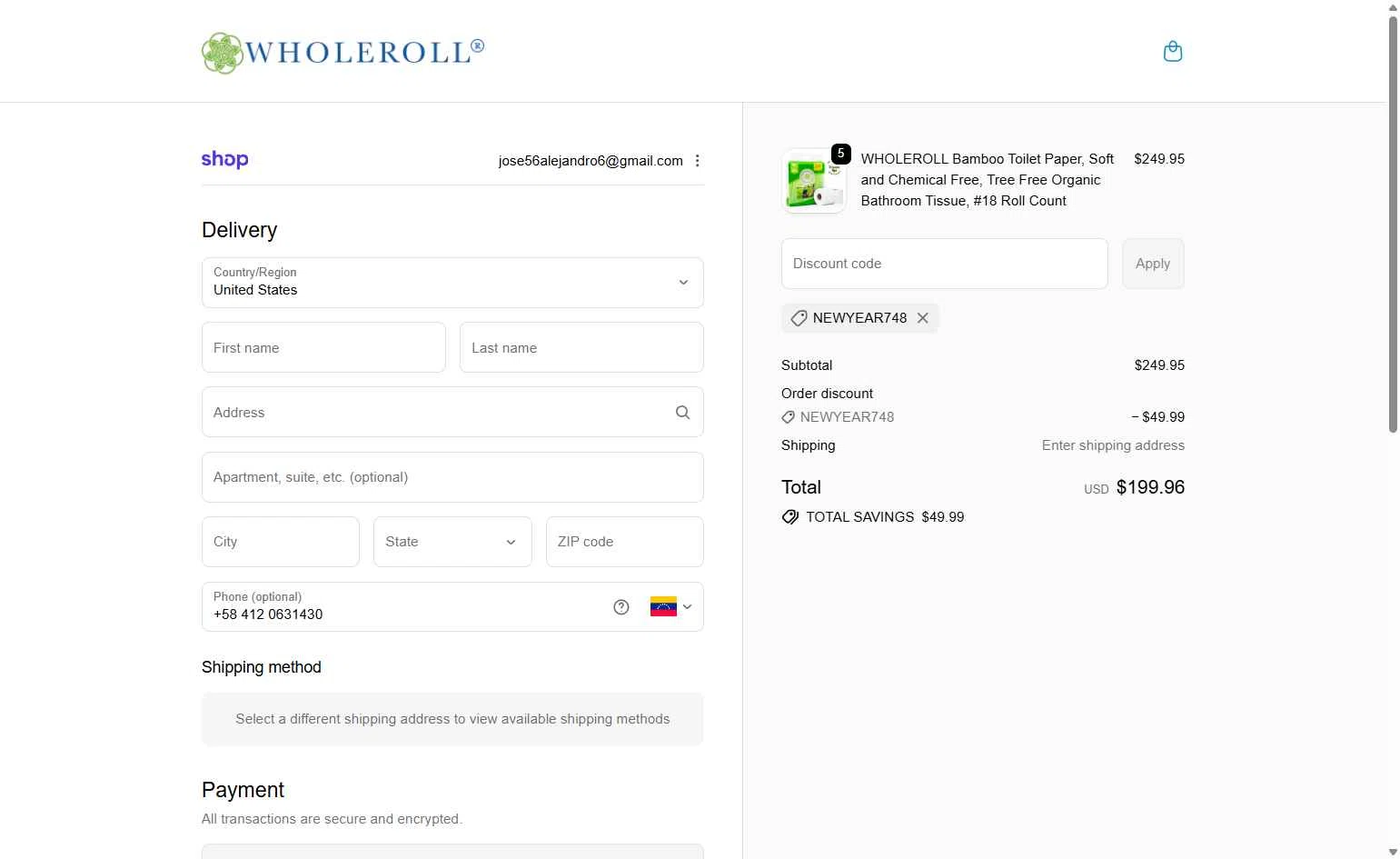Click the Total amount $199.96
This screenshot has height=859, width=1400.
(1150, 487)
